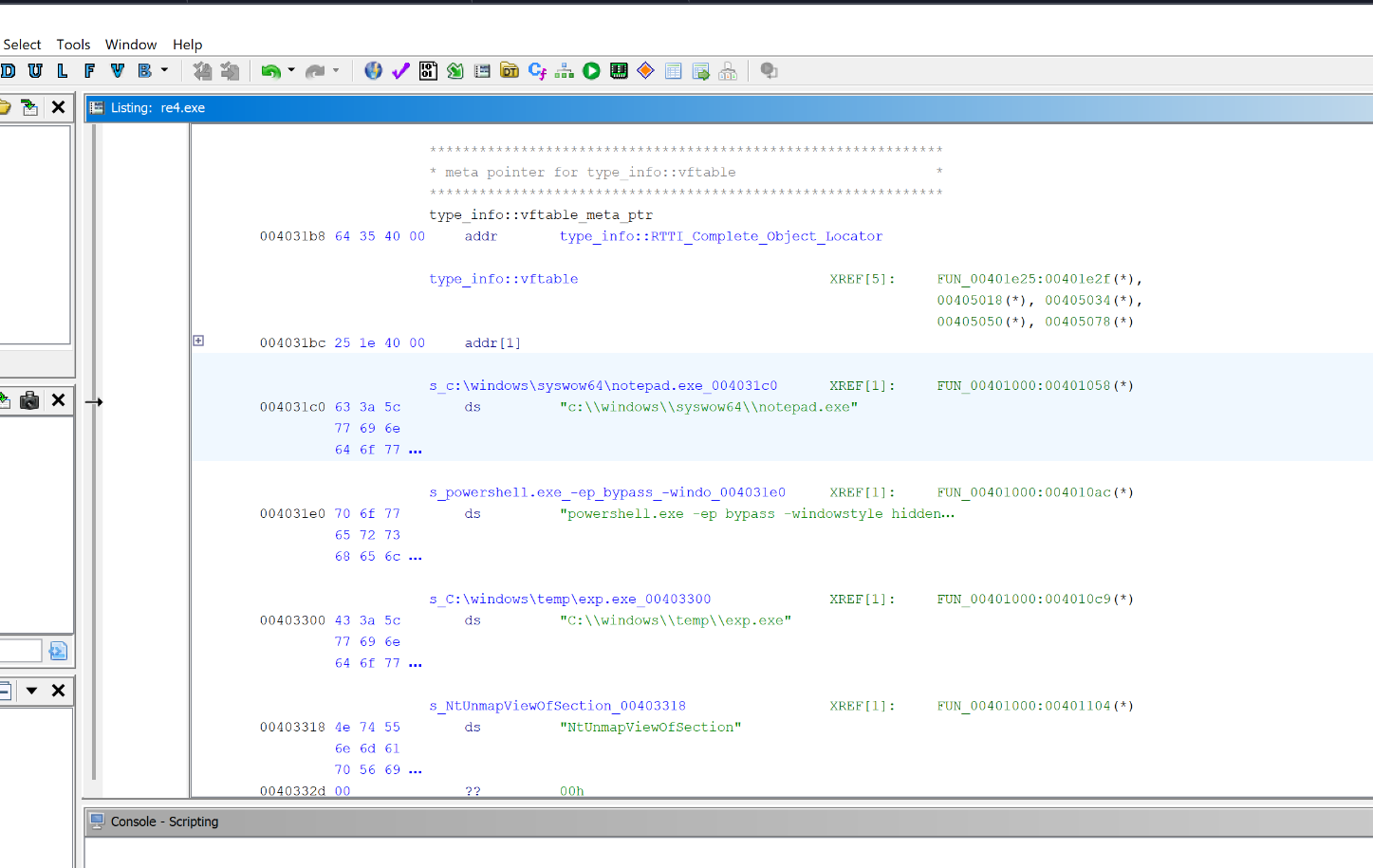Follow the type_info::RTTI_Complete_Object_Locator reference
The image size is (1373, 868).
tap(720, 236)
